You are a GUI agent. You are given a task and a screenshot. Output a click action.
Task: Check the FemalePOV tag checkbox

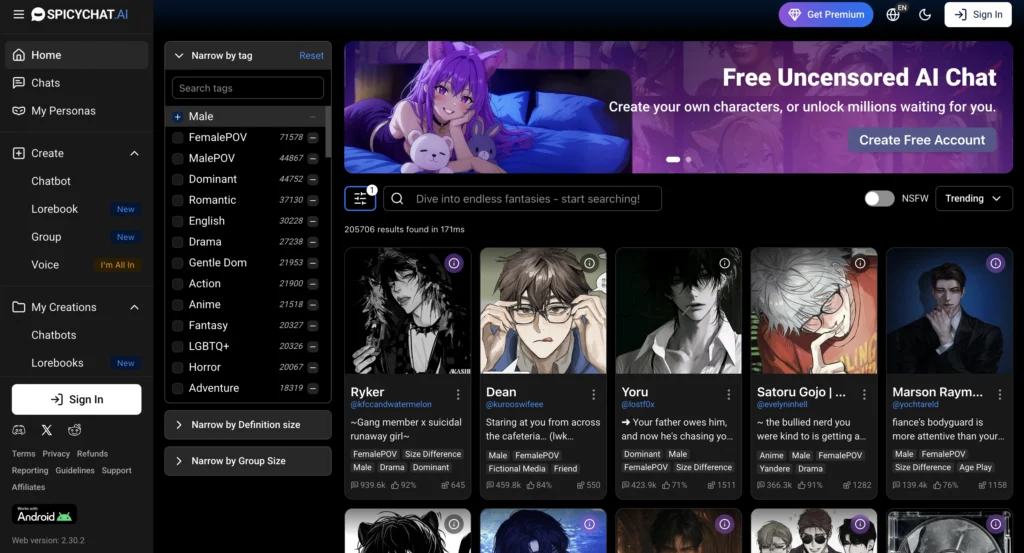(x=177, y=138)
